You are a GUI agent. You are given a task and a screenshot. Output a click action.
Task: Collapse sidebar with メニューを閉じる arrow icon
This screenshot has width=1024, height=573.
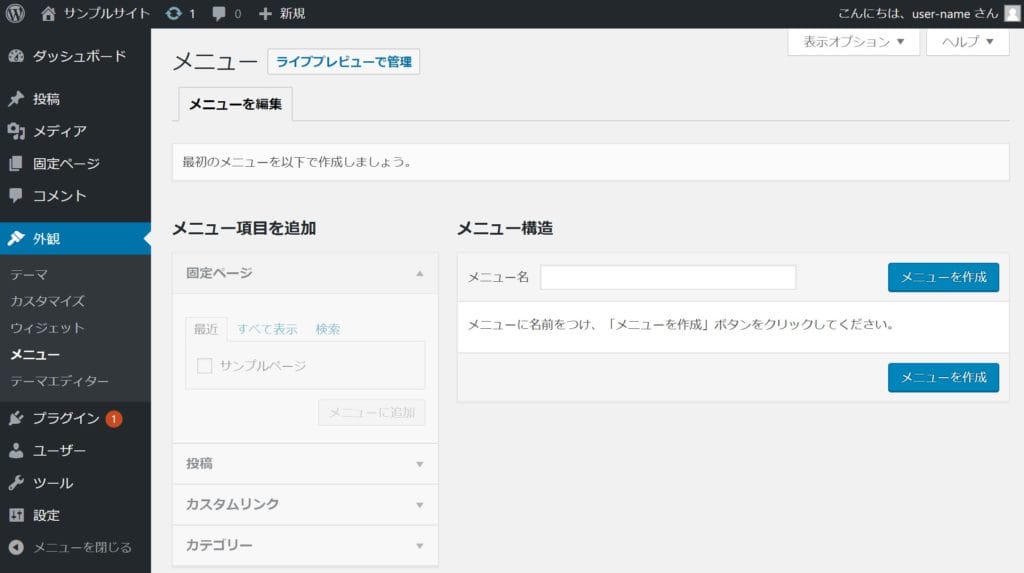[x=16, y=547]
